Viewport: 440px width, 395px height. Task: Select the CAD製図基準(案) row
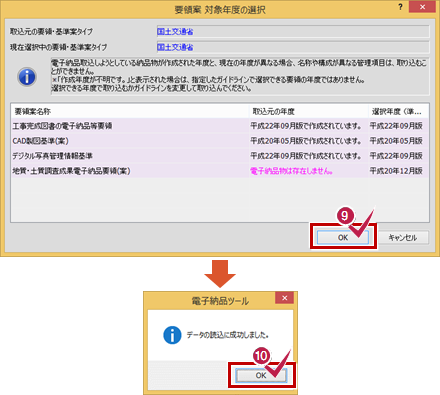220,141
